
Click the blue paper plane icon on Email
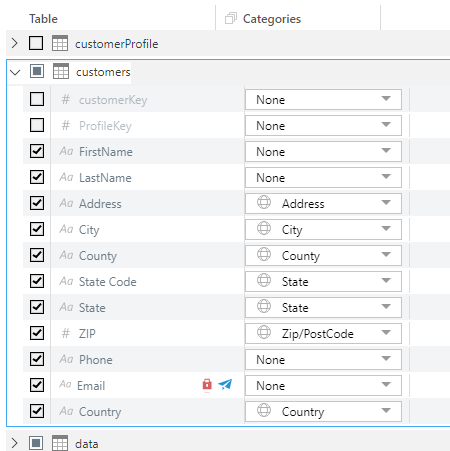click(x=225, y=385)
